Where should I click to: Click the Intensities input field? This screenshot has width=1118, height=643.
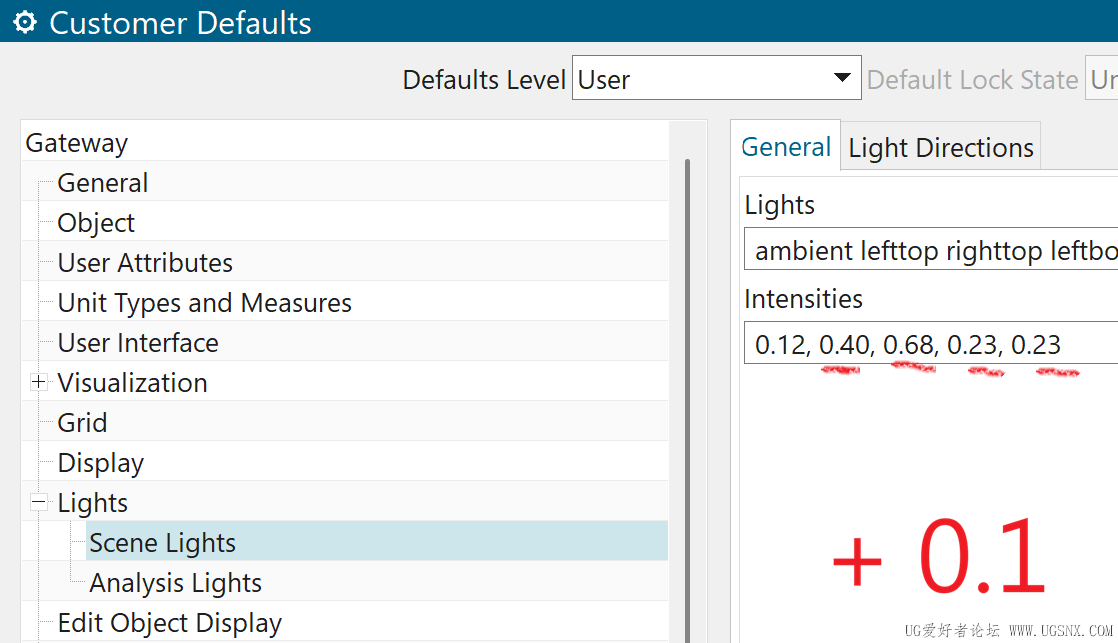pyautogui.click(x=930, y=345)
